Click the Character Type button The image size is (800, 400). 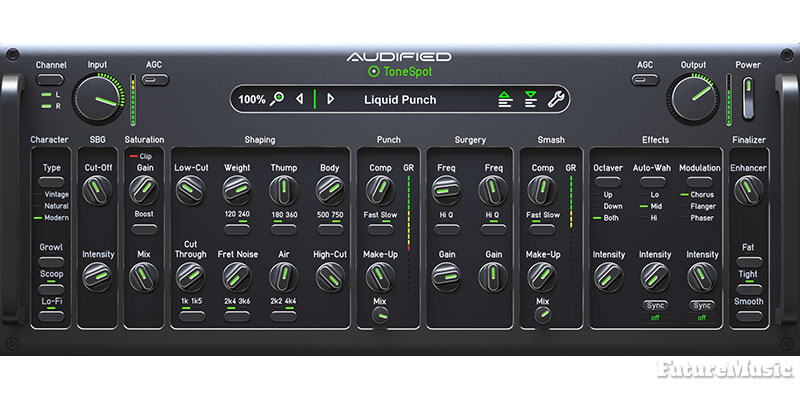click(52, 182)
